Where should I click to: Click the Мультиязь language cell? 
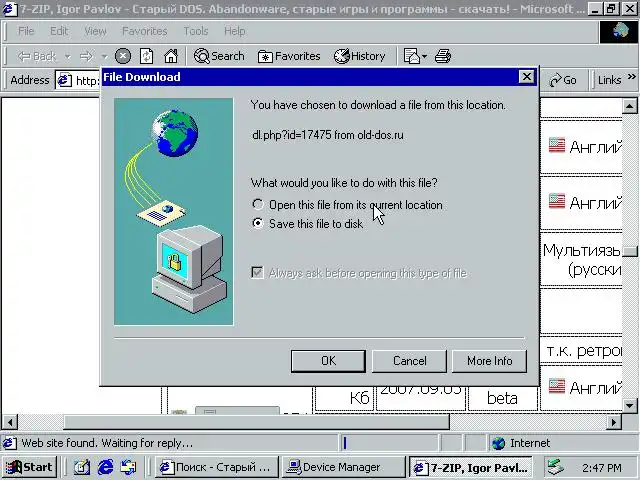point(582,259)
